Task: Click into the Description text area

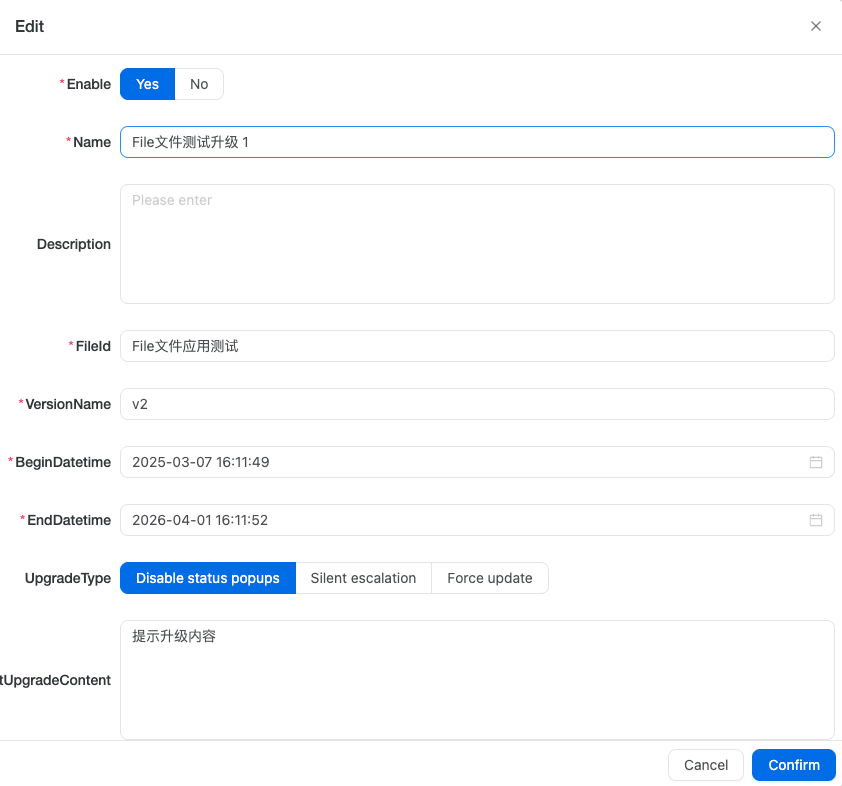Action: (x=476, y=244)
